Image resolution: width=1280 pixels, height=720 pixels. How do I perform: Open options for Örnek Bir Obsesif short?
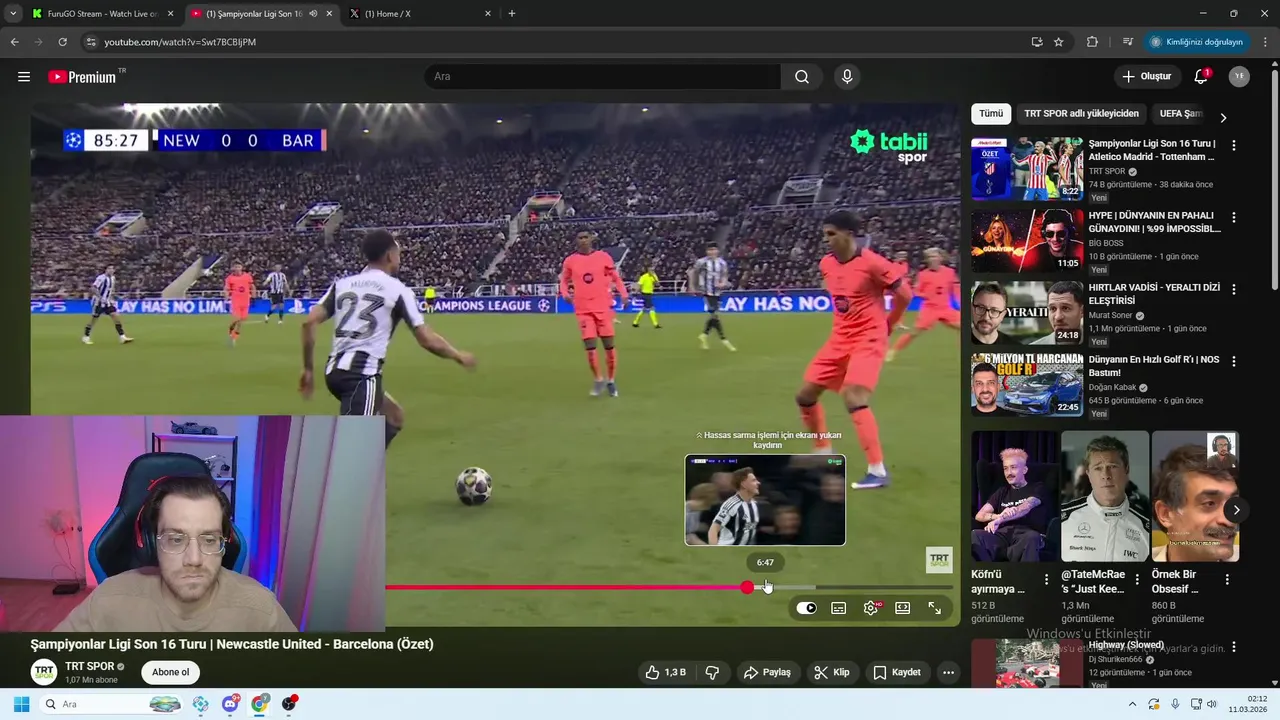click(x=1227, y=579)
